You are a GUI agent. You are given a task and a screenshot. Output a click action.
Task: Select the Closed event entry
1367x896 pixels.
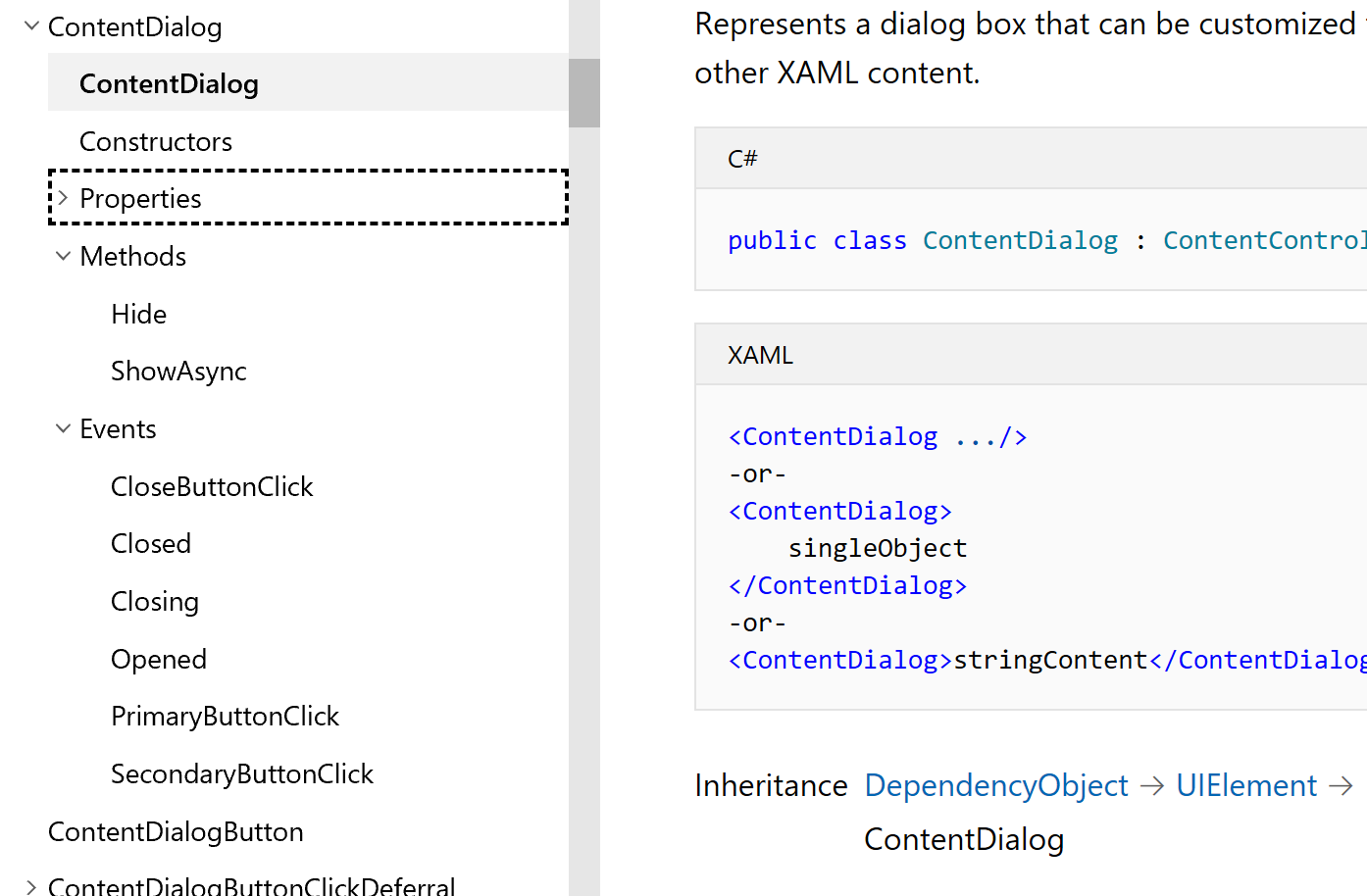[151, 543]
